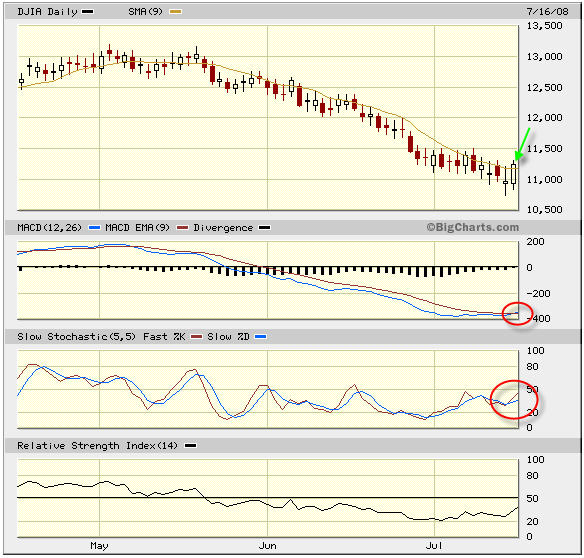This screenshot has height=558, width=584.
Task: Click the 'Divergence' label
Action: 223,228
